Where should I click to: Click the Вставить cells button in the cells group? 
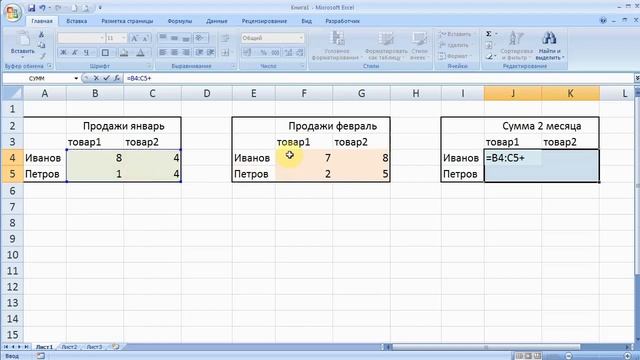455,34
